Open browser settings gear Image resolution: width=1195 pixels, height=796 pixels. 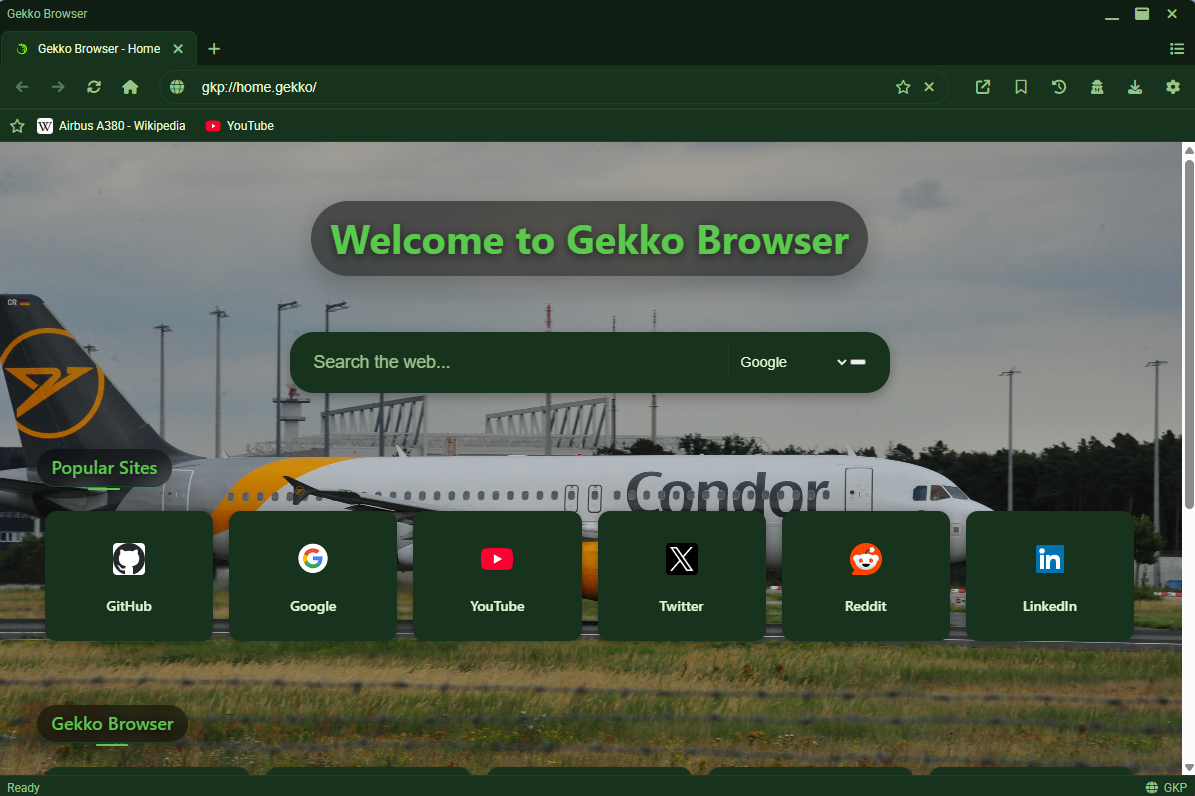tap(1173, 87)
